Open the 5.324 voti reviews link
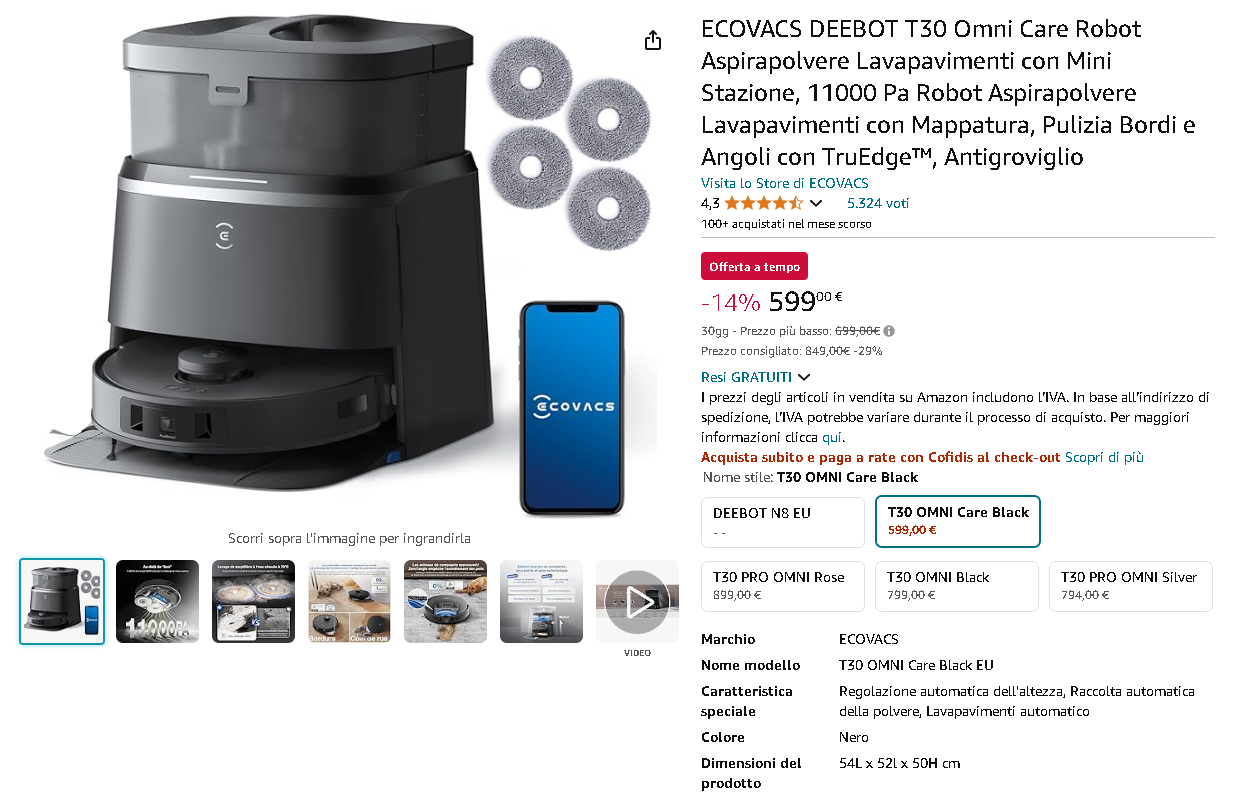The height and width of the screenshot is (794, 1233). point(878,203)
